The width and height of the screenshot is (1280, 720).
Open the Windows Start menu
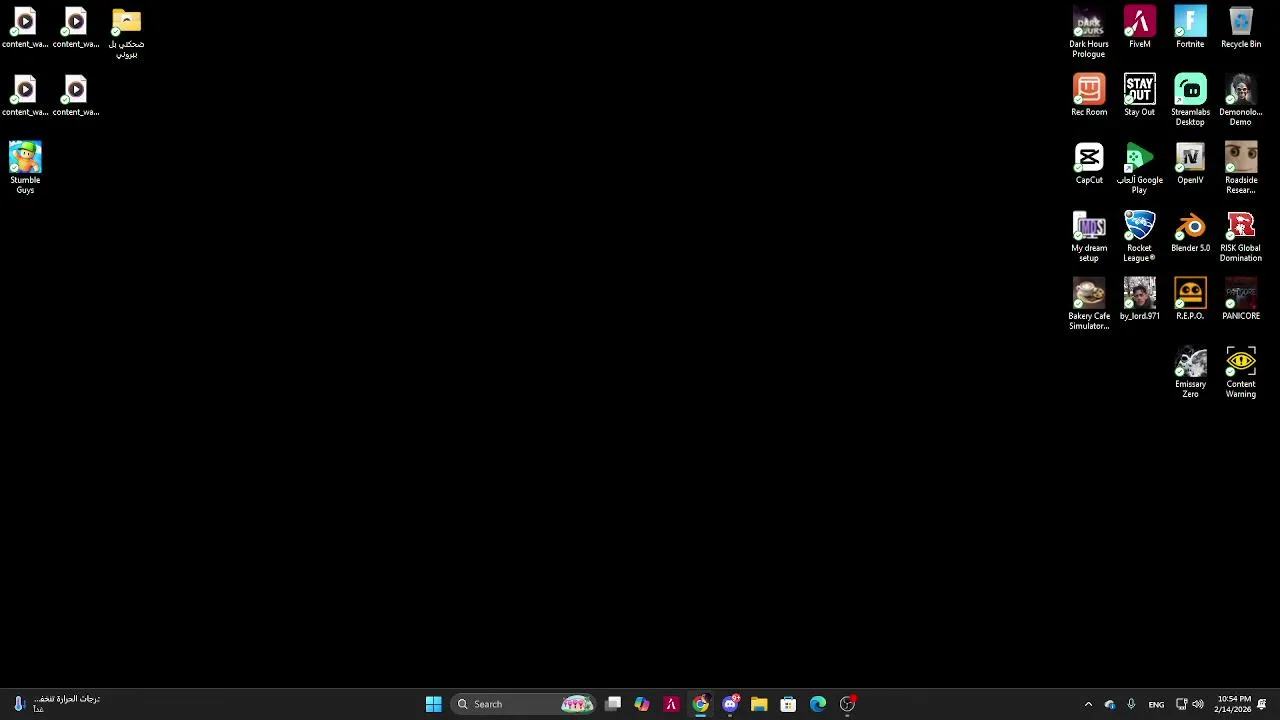433,704
